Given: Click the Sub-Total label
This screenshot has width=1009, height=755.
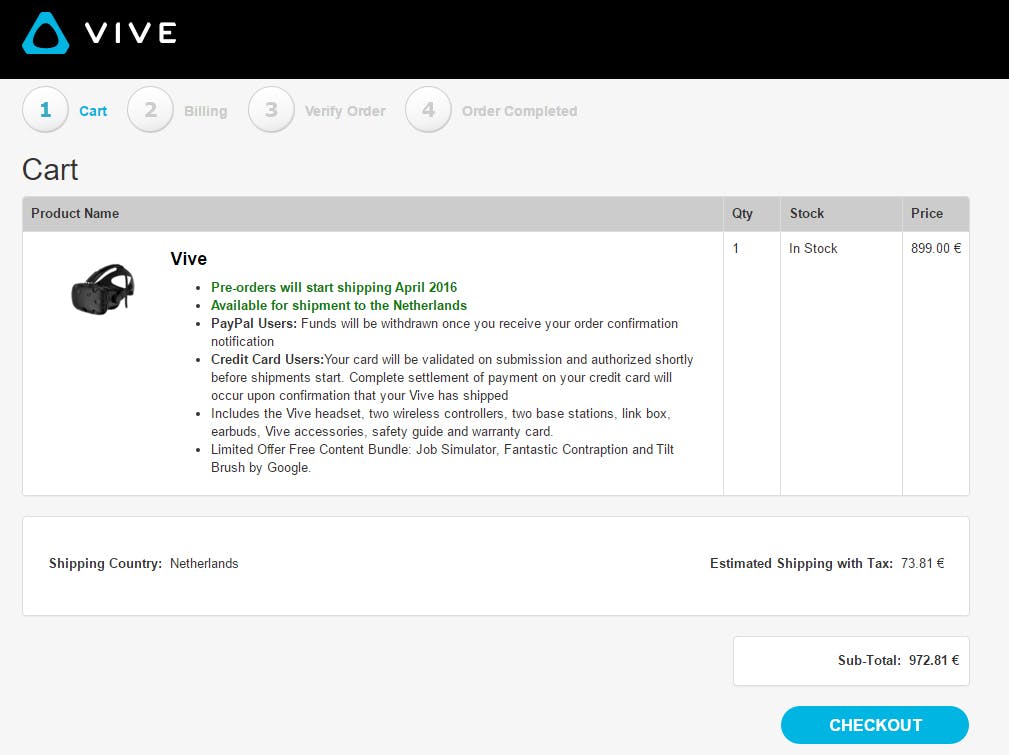Looking at the screenshot, I should click(869, 660).
